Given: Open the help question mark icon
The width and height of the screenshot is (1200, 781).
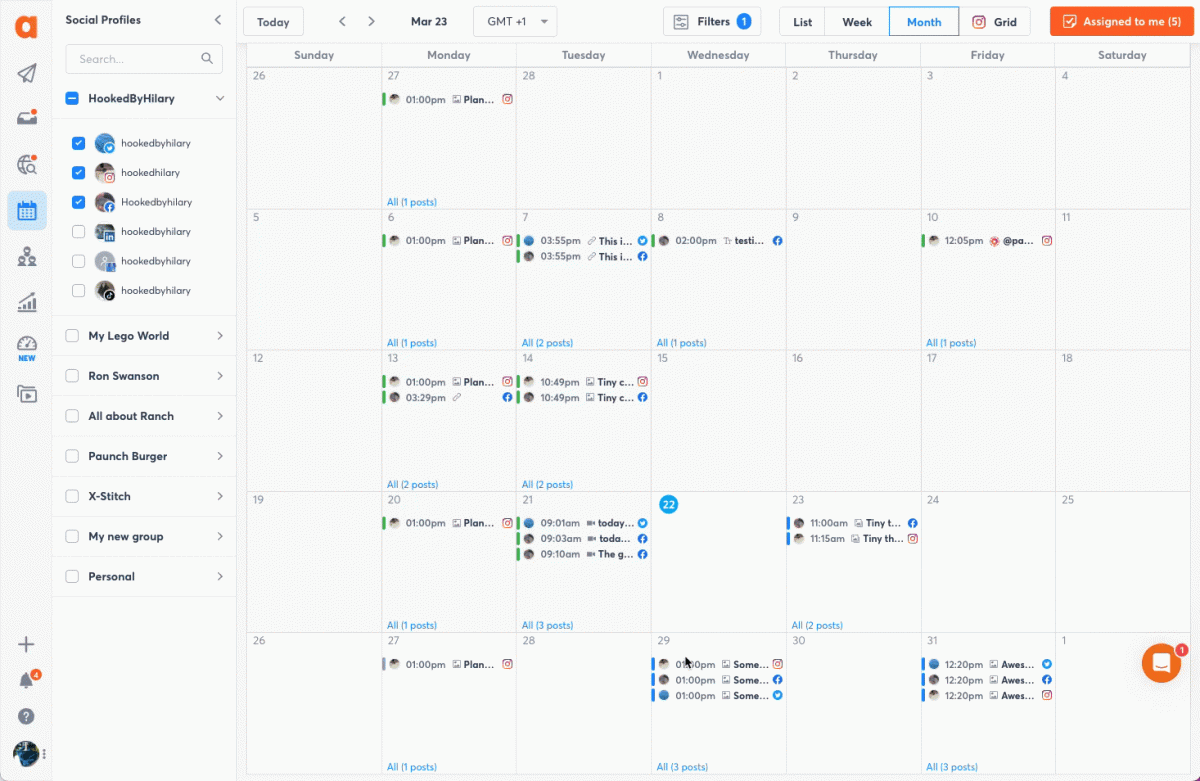Looking at the screenshot, I should coord(27,716).
